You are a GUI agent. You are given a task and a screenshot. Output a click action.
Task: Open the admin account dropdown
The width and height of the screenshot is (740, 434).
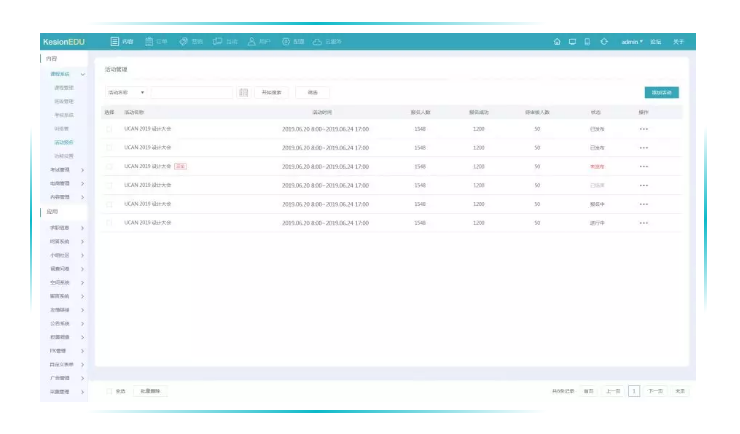point(632,42)
